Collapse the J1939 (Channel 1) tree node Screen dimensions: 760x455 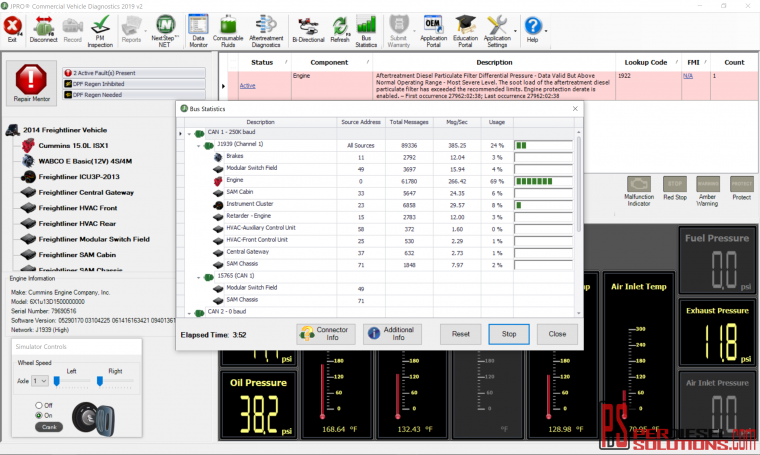(198, 145)
